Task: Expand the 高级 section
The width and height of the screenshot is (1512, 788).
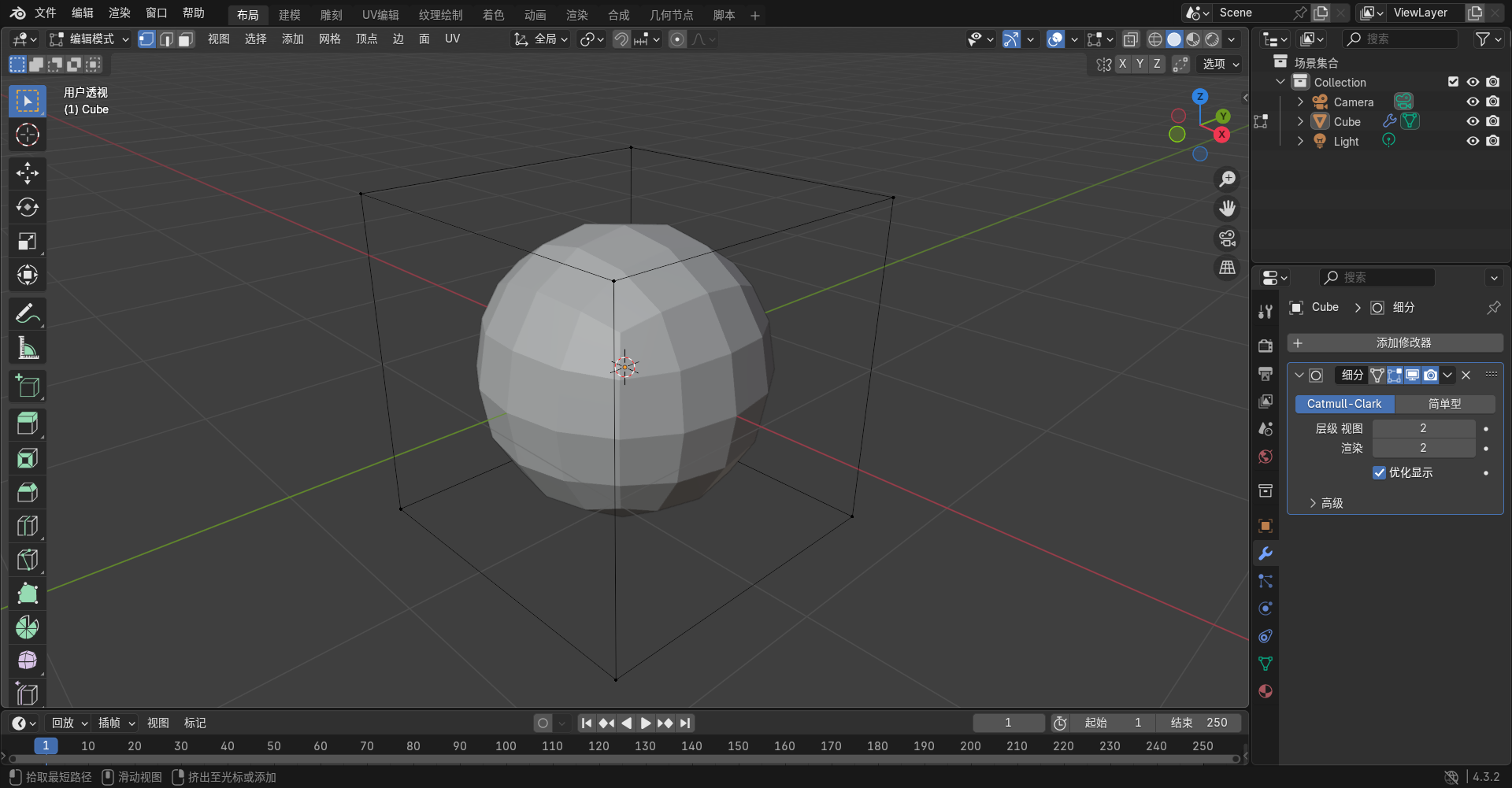Action: pyautogui.click(x=1331, y=503)
